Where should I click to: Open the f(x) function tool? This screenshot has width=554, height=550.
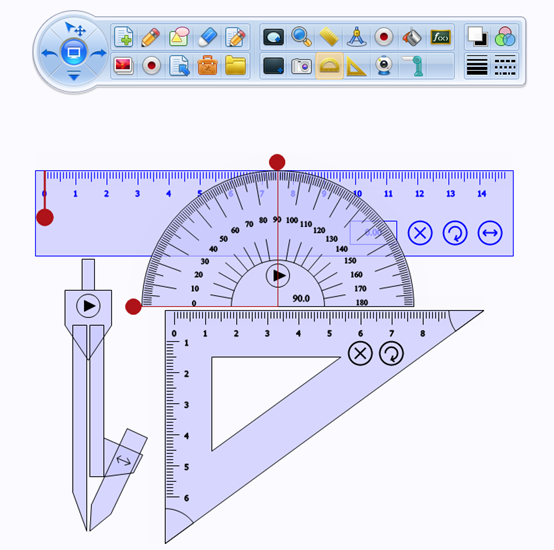click(440, 37)
